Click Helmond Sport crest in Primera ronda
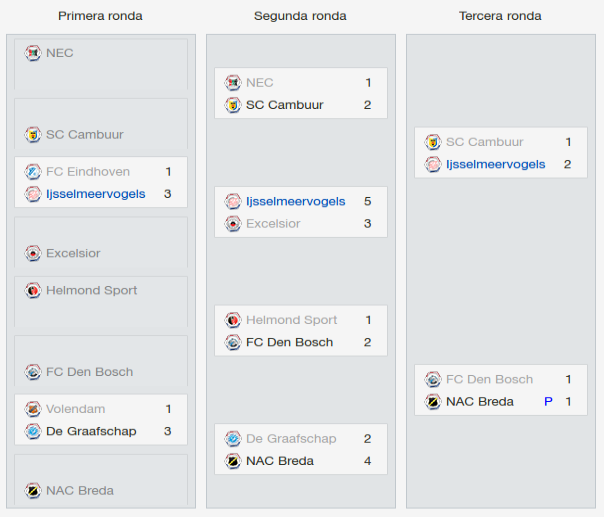 click(x=33, y=290)
